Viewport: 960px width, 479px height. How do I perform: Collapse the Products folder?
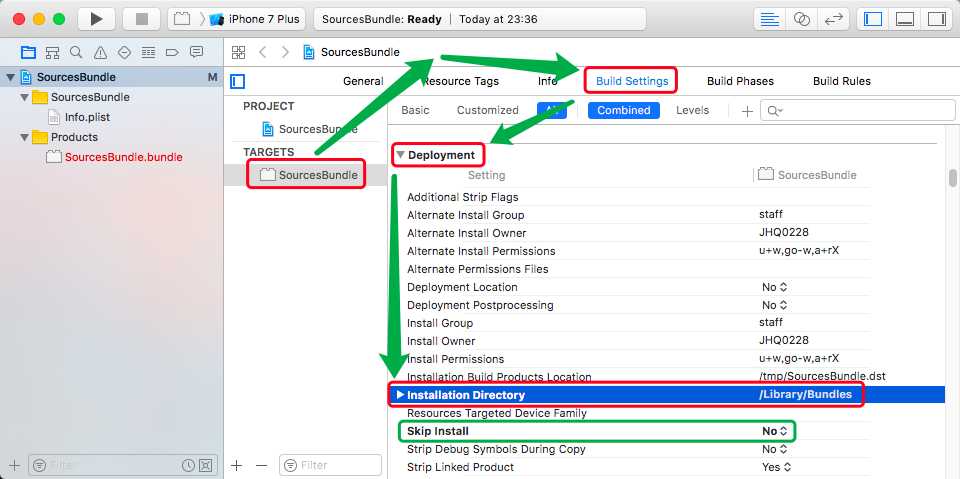click(24, 137)
